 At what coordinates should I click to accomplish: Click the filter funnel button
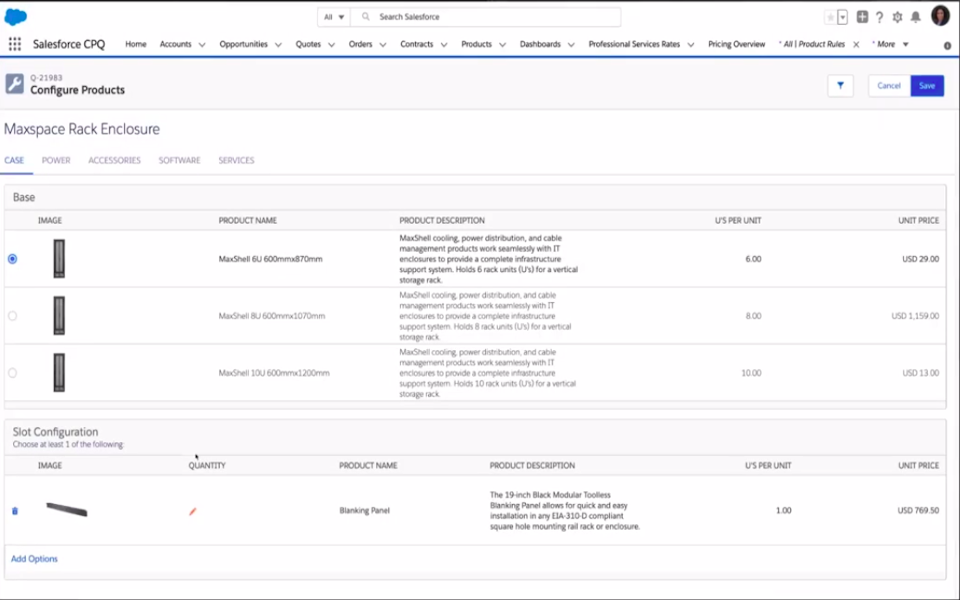(x=840, y=86)
